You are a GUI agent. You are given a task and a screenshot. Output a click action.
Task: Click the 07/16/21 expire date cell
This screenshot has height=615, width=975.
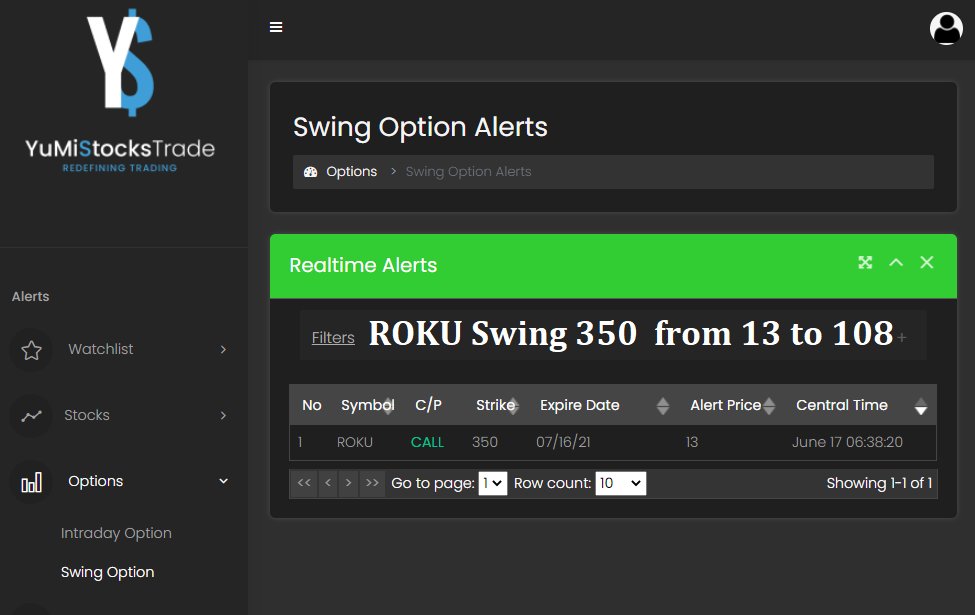click(x=563, y=442)
